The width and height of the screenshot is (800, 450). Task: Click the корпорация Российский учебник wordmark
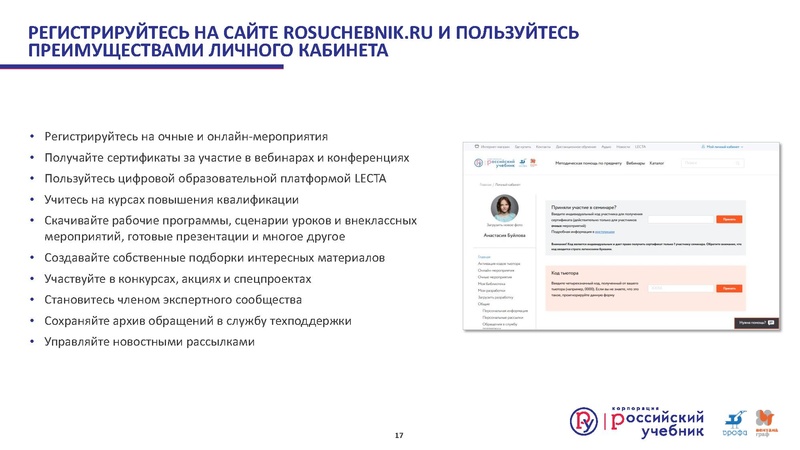coord(657,422)
